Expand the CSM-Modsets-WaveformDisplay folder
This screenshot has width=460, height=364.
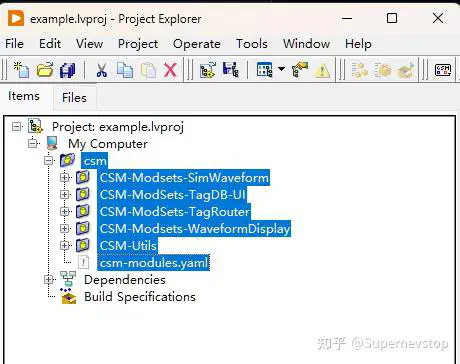click(x=65, y=229)
